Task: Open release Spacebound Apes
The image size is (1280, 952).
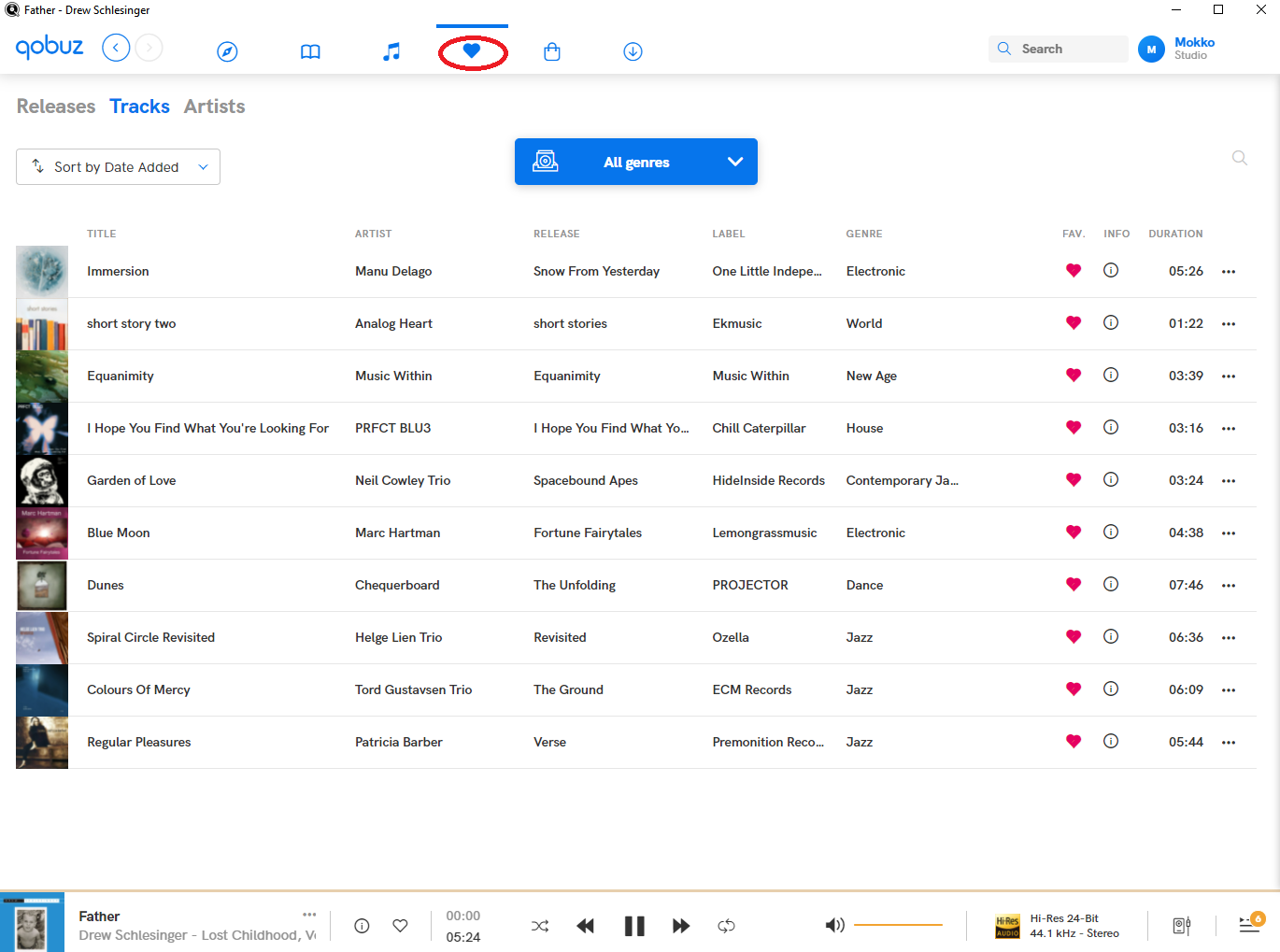Action: pyautogui.click(x=586, y=480)
